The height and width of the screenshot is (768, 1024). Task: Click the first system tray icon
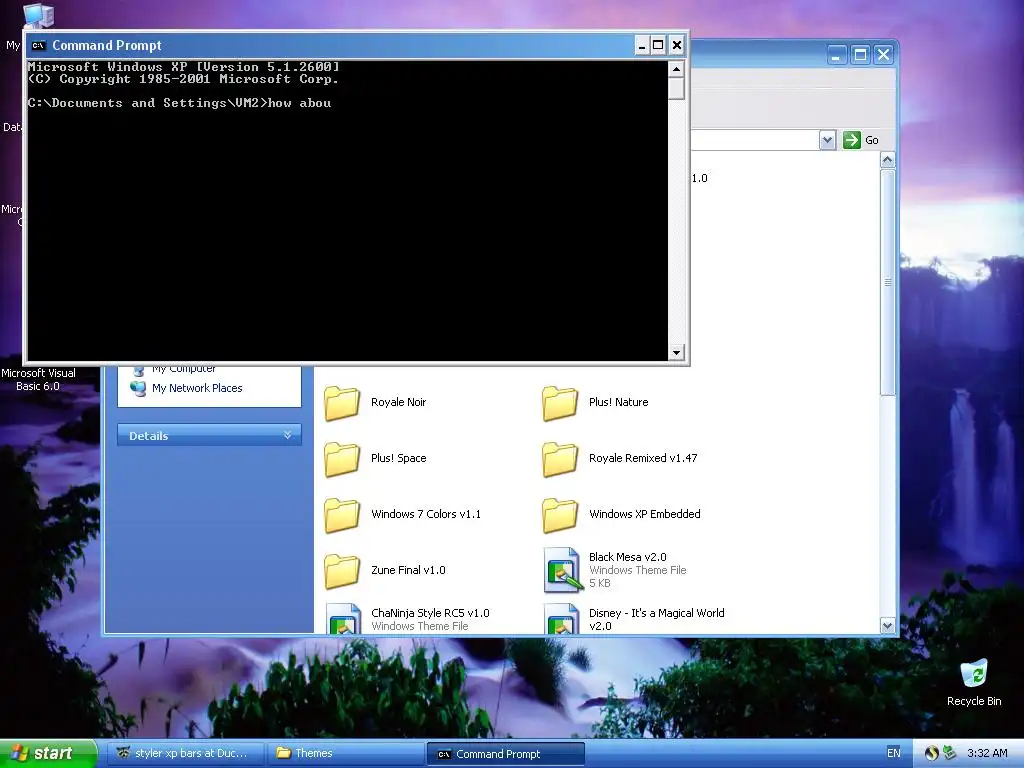931,753
